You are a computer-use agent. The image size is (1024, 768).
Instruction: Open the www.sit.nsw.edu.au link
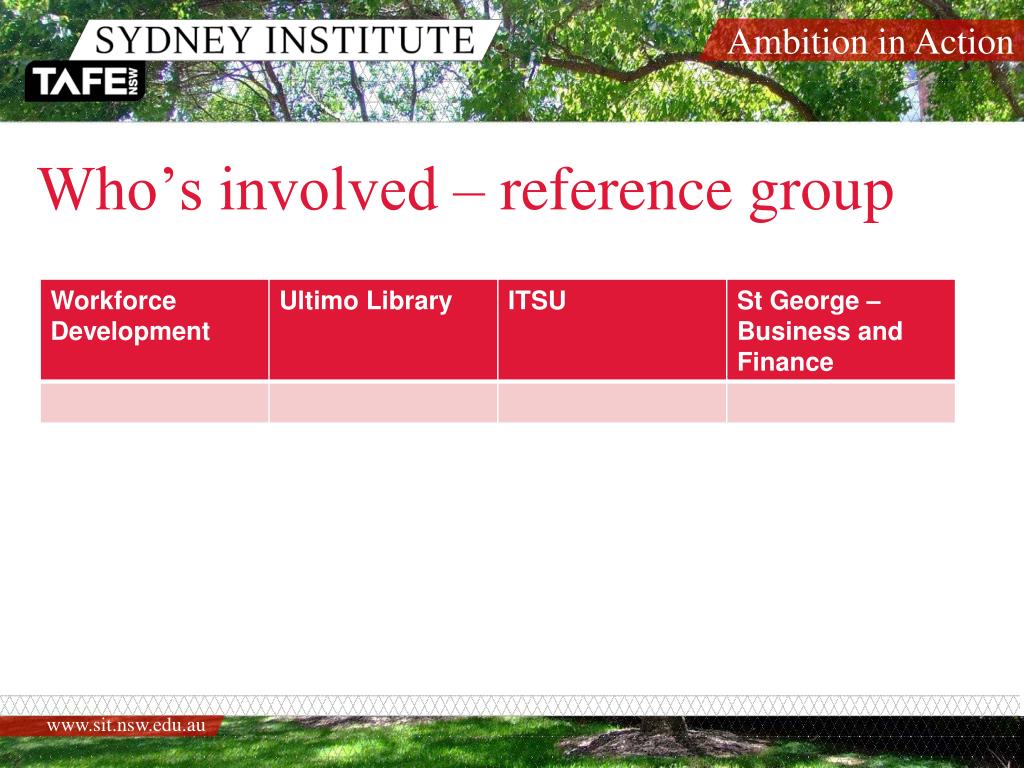point(126,726)
